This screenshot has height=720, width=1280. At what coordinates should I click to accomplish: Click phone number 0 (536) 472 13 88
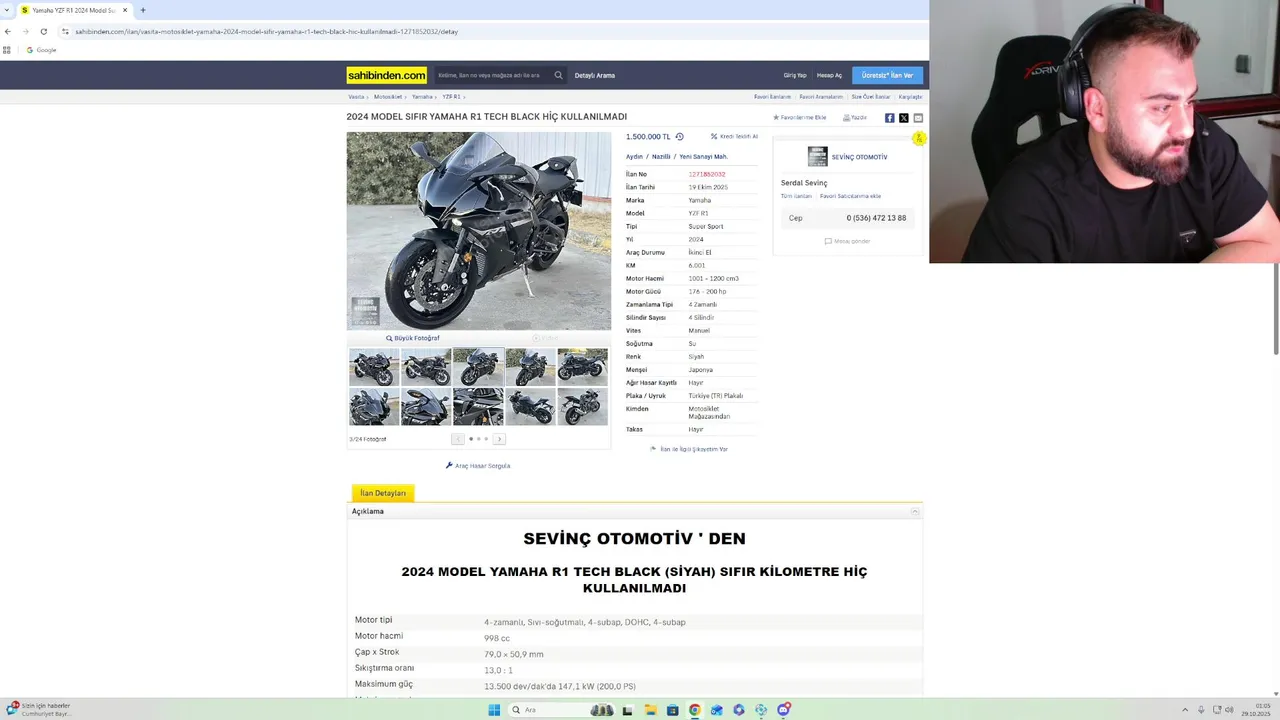(x=876, y=218)
